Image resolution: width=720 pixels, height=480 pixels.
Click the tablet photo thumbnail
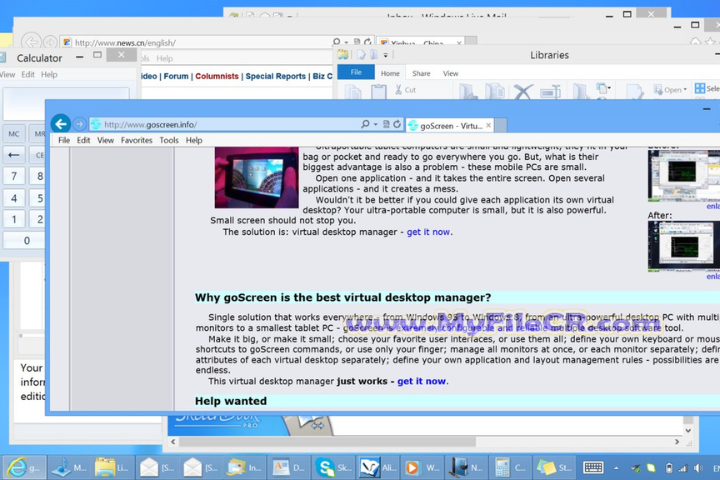click(256, 177)
